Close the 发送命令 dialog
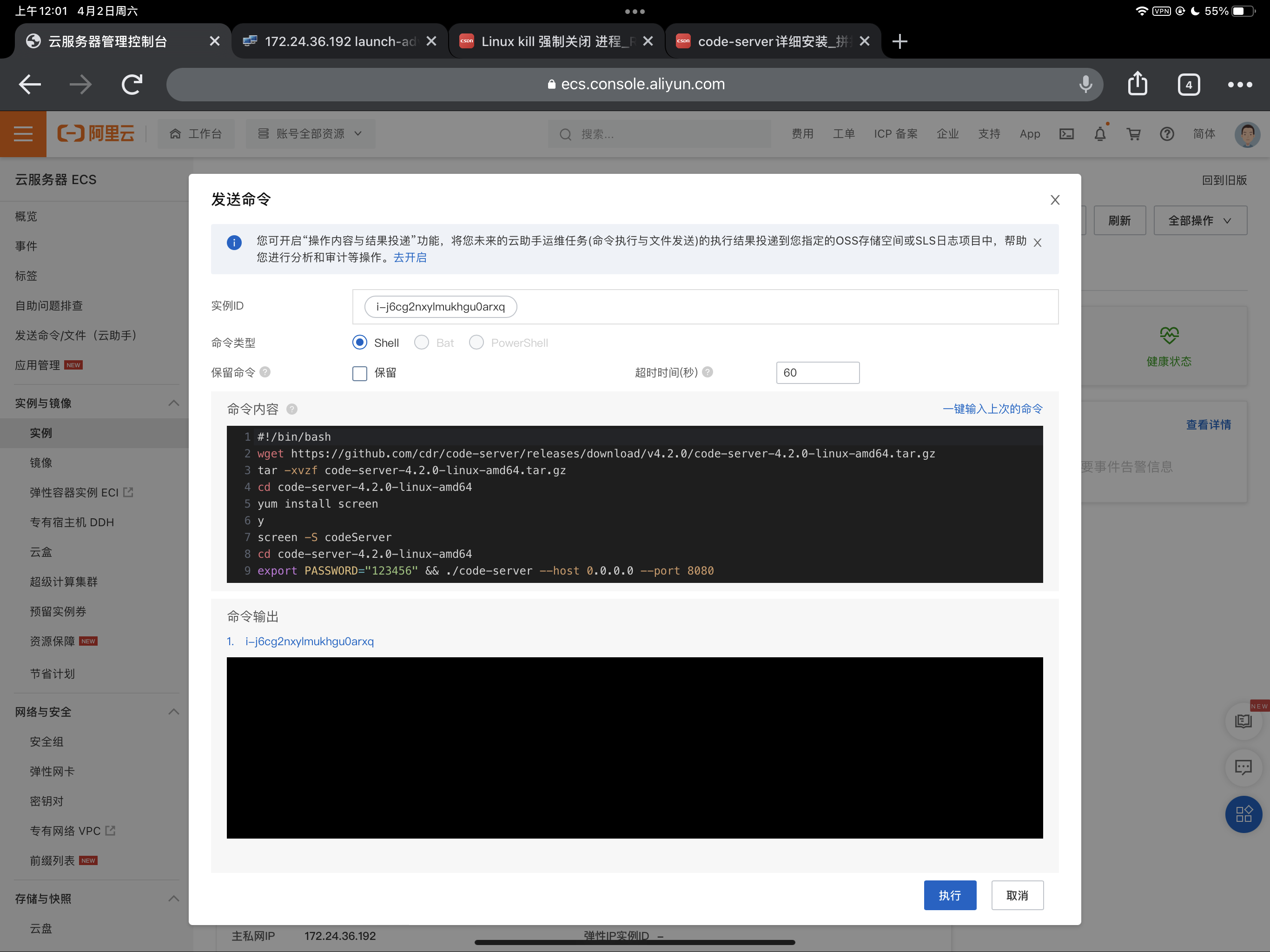 [x=1055, y=200]
